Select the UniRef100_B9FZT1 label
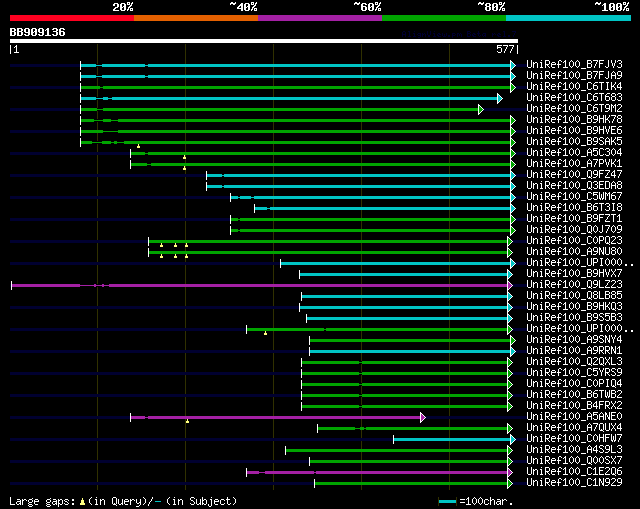This screenshot has height=509, width=640. [x=574, y=219]
